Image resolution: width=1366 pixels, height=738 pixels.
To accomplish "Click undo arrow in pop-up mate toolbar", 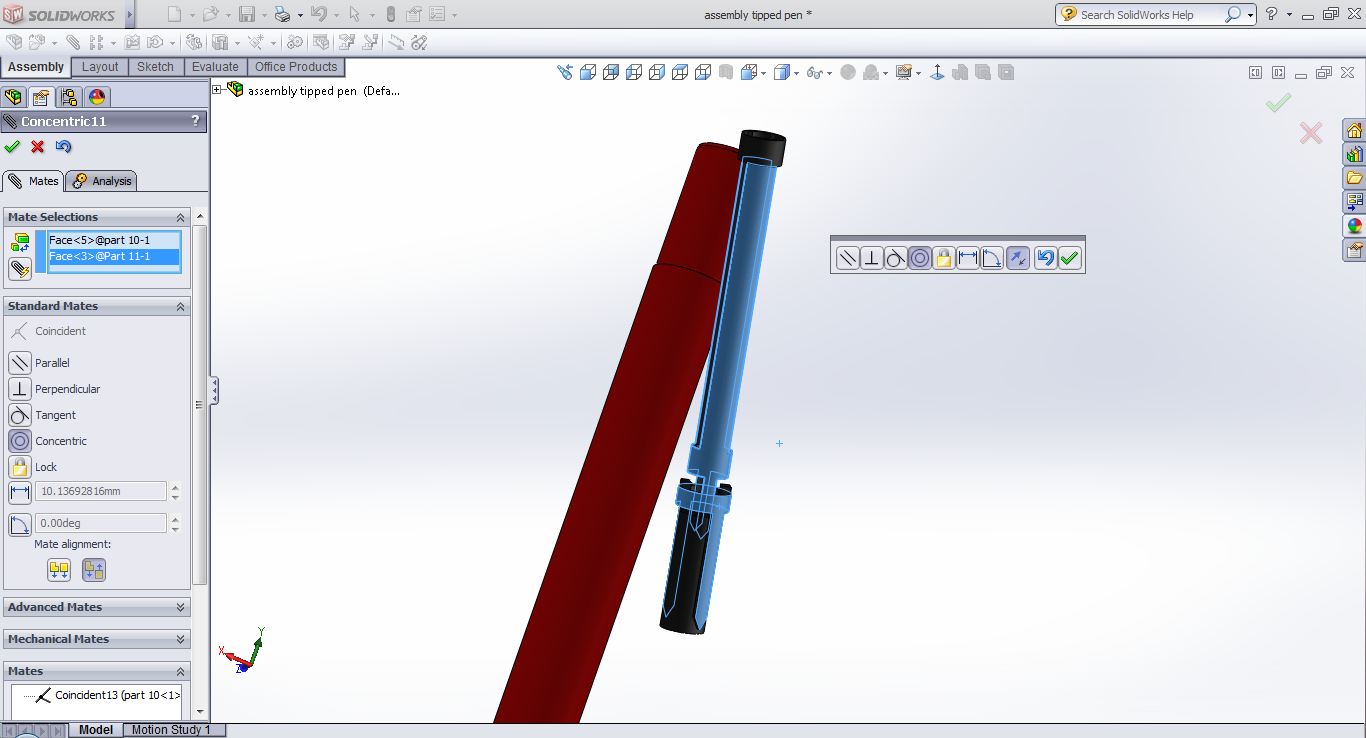I will pos(1045,258).
